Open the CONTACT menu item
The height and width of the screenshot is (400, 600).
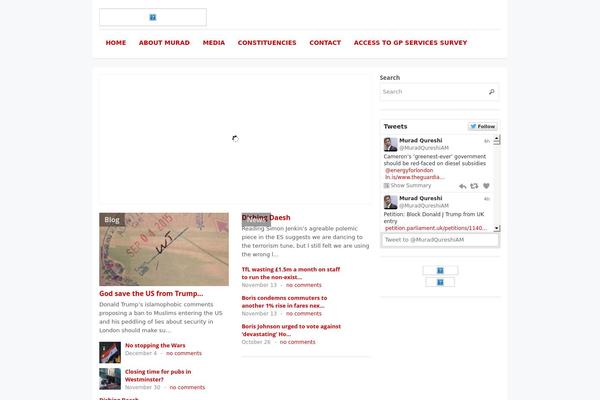point(325,43)
